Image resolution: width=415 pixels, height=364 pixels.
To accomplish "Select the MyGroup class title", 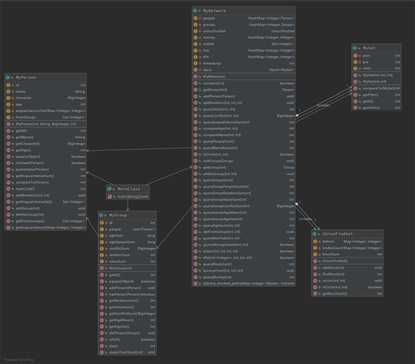I will tap(117, 215).
